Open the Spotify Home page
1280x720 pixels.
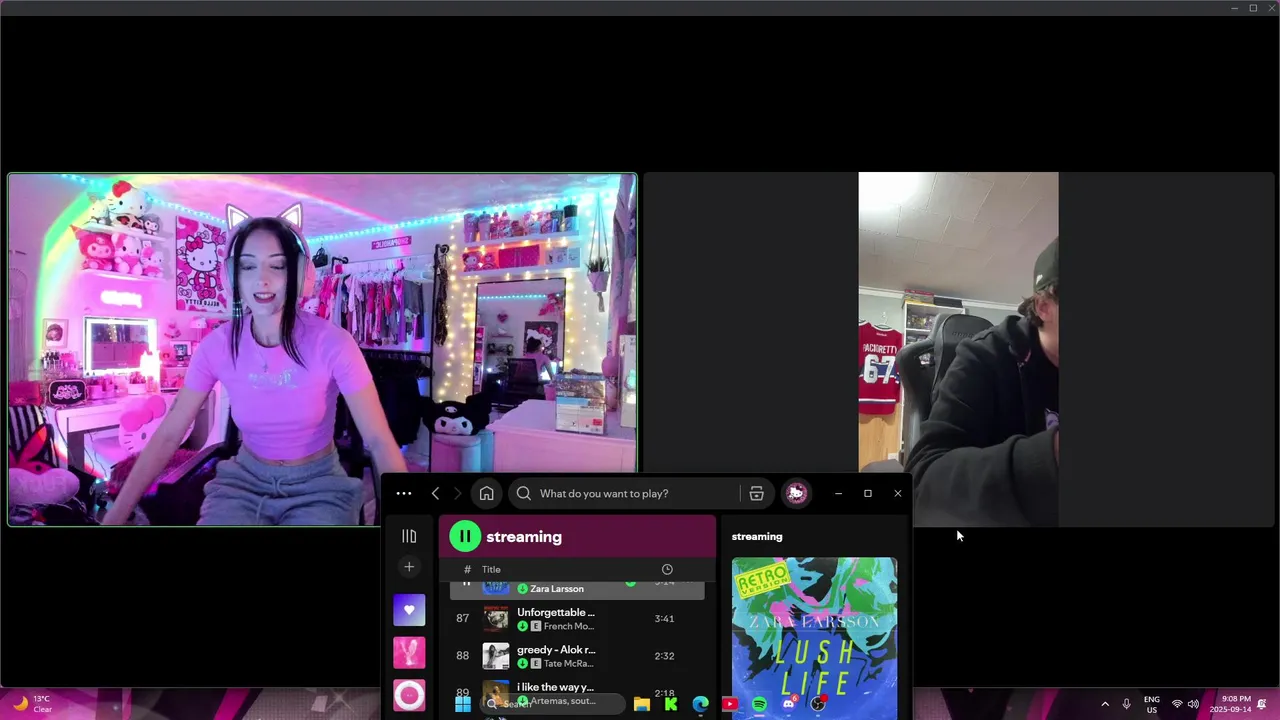click(x=486, y=493)
